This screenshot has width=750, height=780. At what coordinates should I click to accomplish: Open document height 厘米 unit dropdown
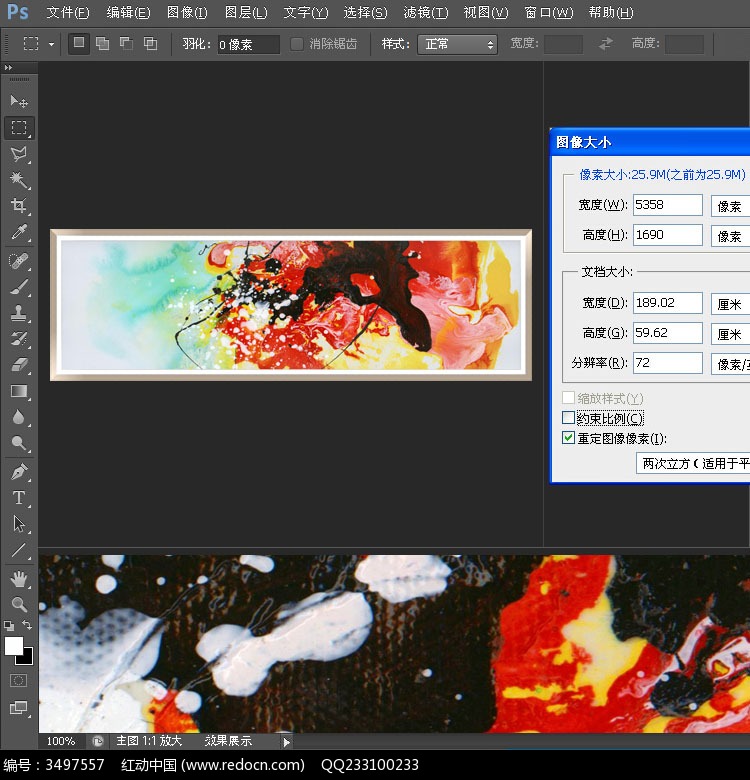tap(730, 334)
